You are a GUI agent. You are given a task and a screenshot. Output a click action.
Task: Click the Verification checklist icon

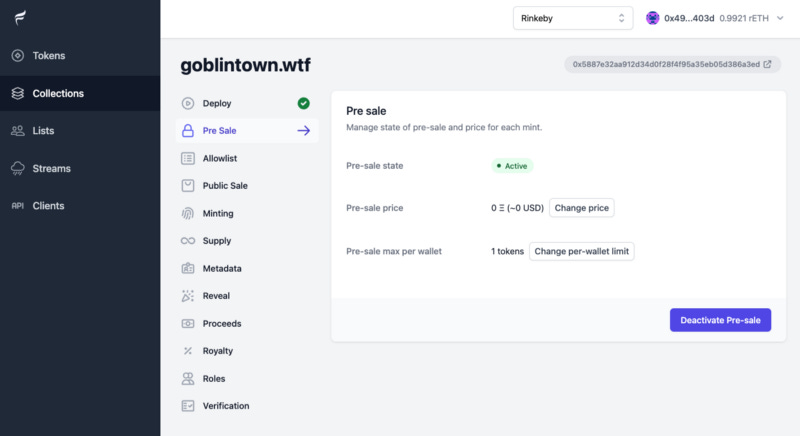tap(188, 406)
